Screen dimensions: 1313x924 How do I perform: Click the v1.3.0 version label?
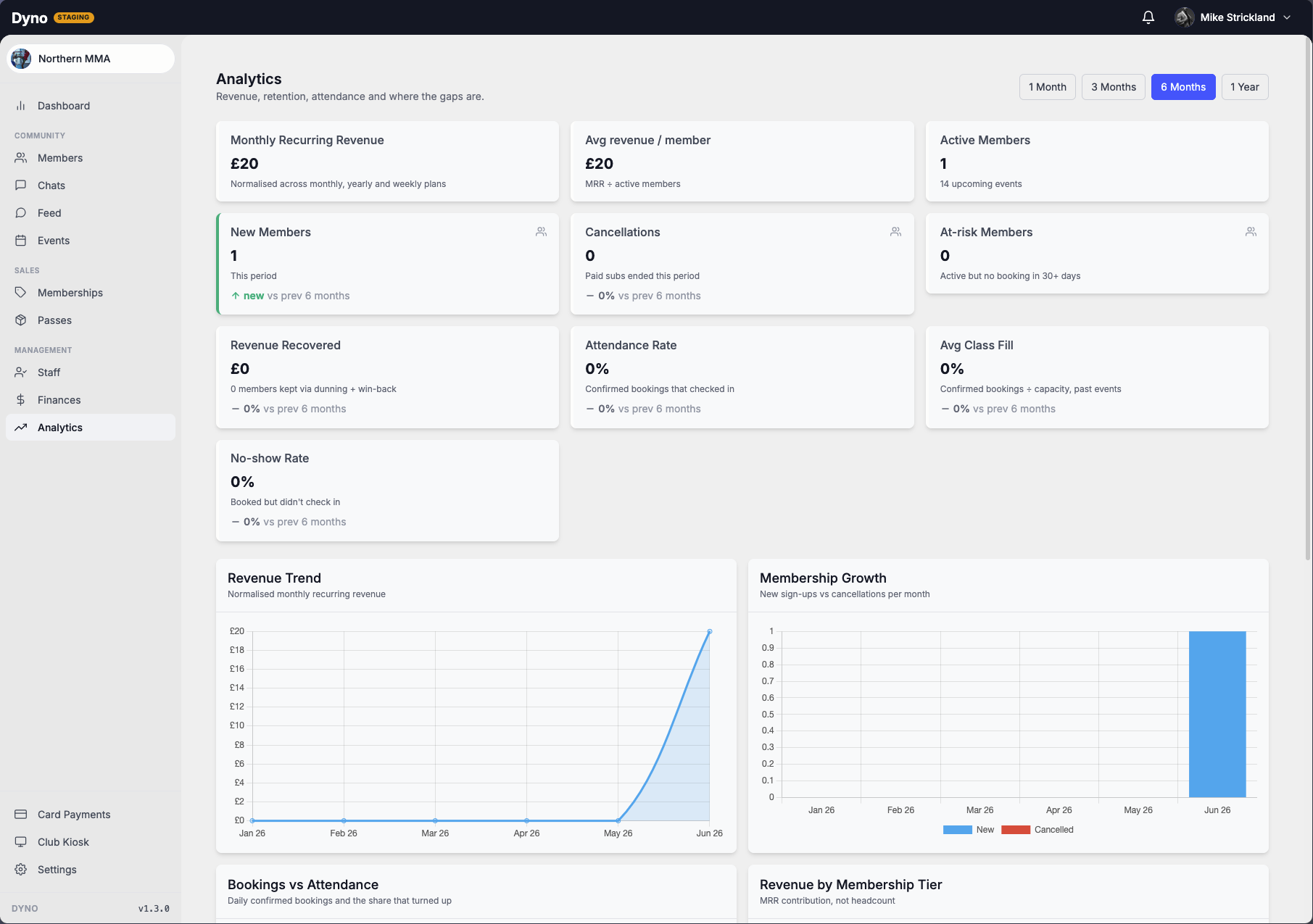coord(154,908)
